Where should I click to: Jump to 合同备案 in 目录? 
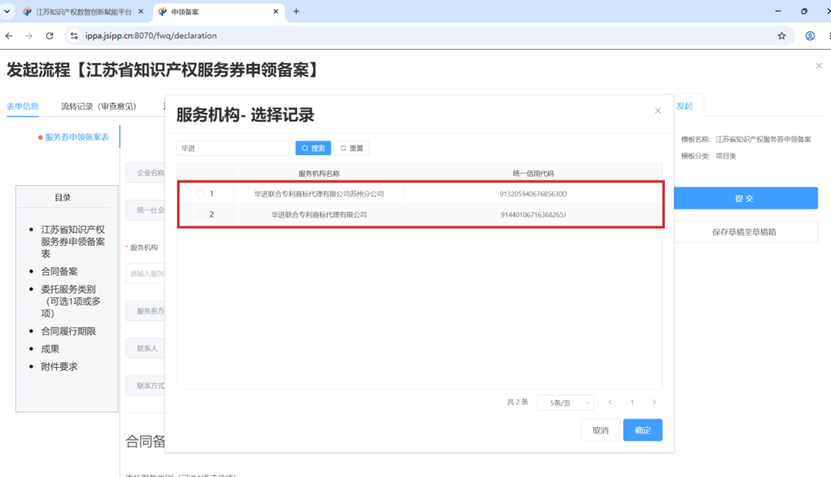tap(59, 271)
